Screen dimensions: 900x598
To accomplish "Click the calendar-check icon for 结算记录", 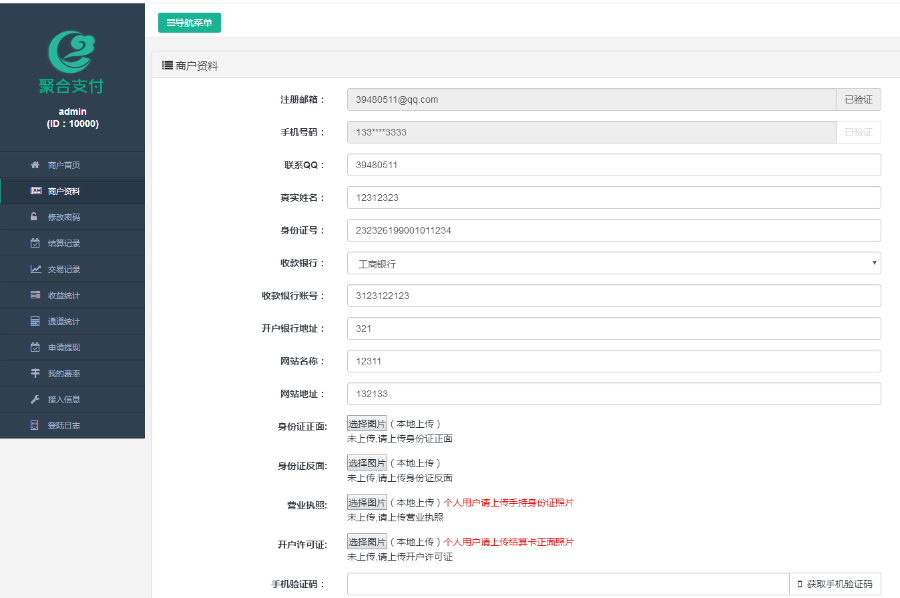I will pos(35,243).
